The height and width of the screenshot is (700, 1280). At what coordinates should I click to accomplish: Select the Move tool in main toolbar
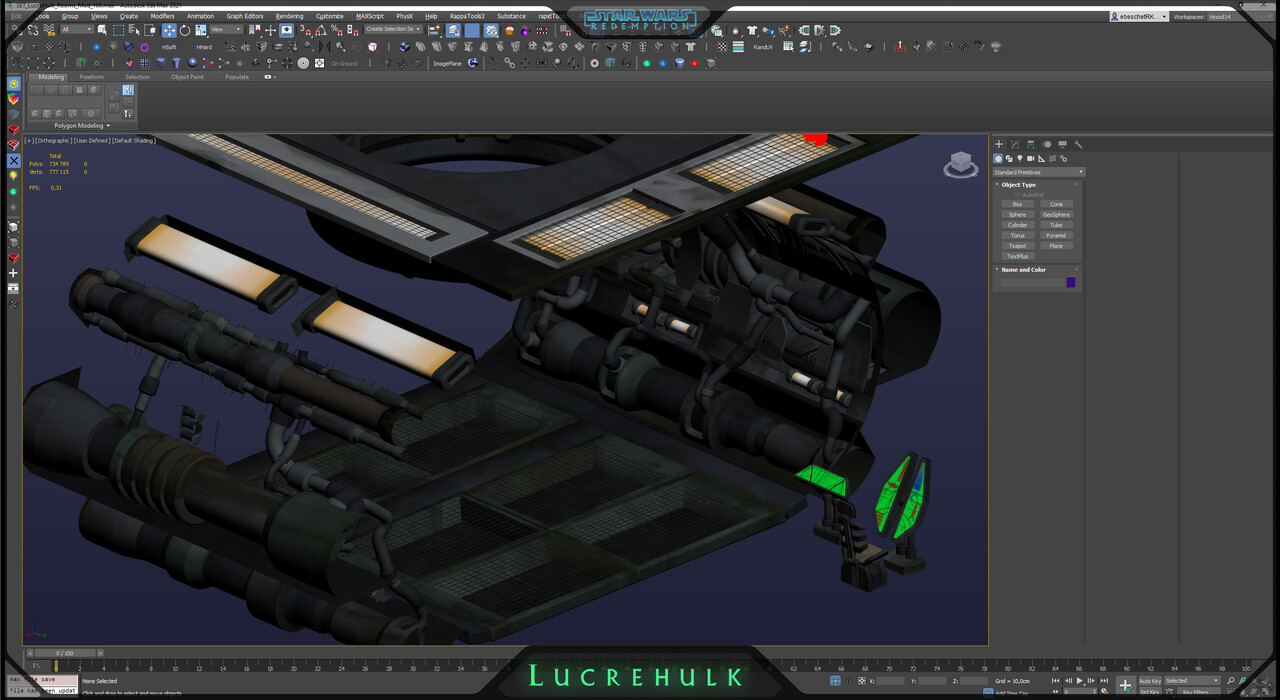169,30
